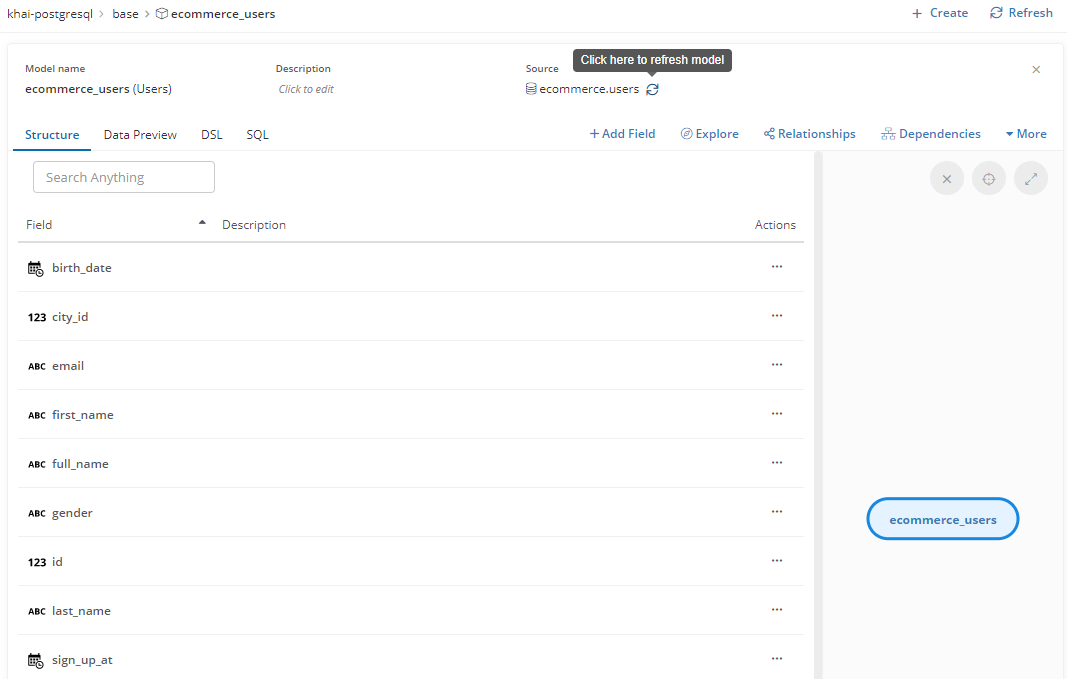Click khai-postgresql in the breadcrumb
The height and width of the screenshot is (679, 1067).
[x=50, y=14]
